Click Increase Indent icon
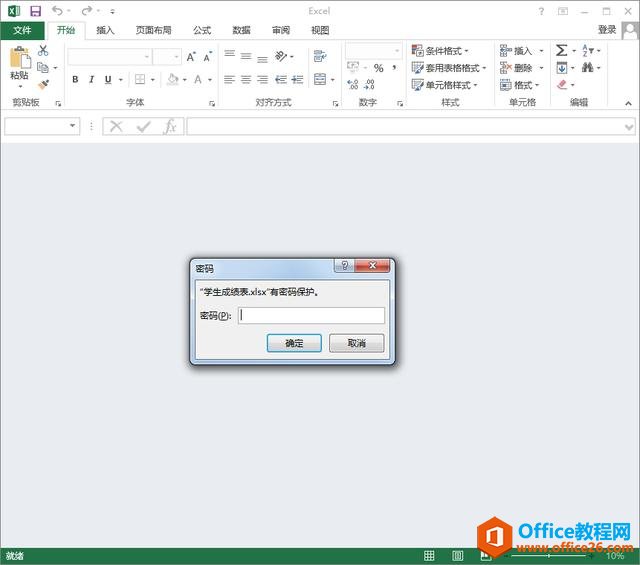Image resolution: width=640 pixels, height=565 pixels. (297, 79)
